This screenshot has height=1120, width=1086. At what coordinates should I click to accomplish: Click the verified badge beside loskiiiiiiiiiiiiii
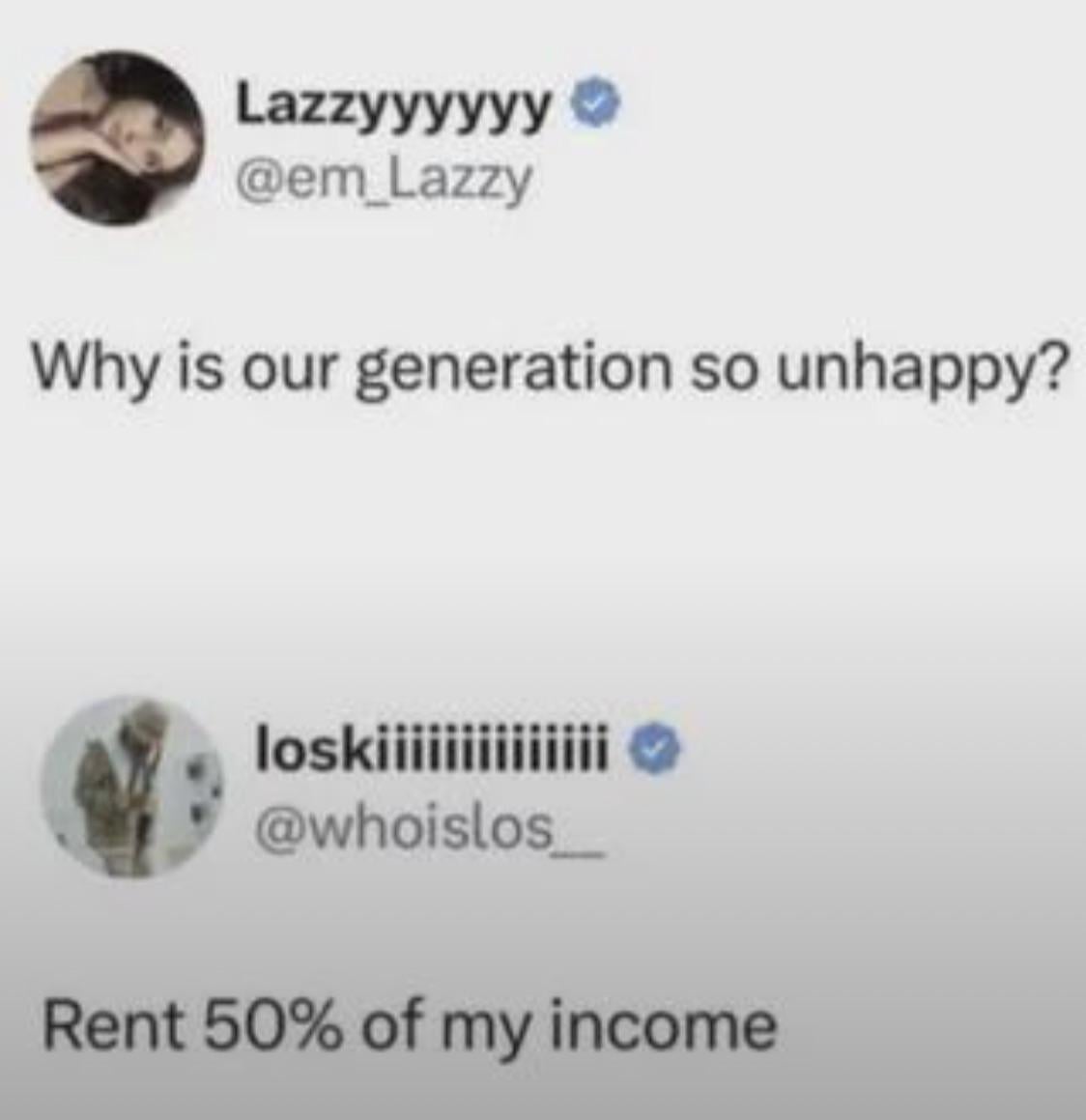[x=654, y=747]
